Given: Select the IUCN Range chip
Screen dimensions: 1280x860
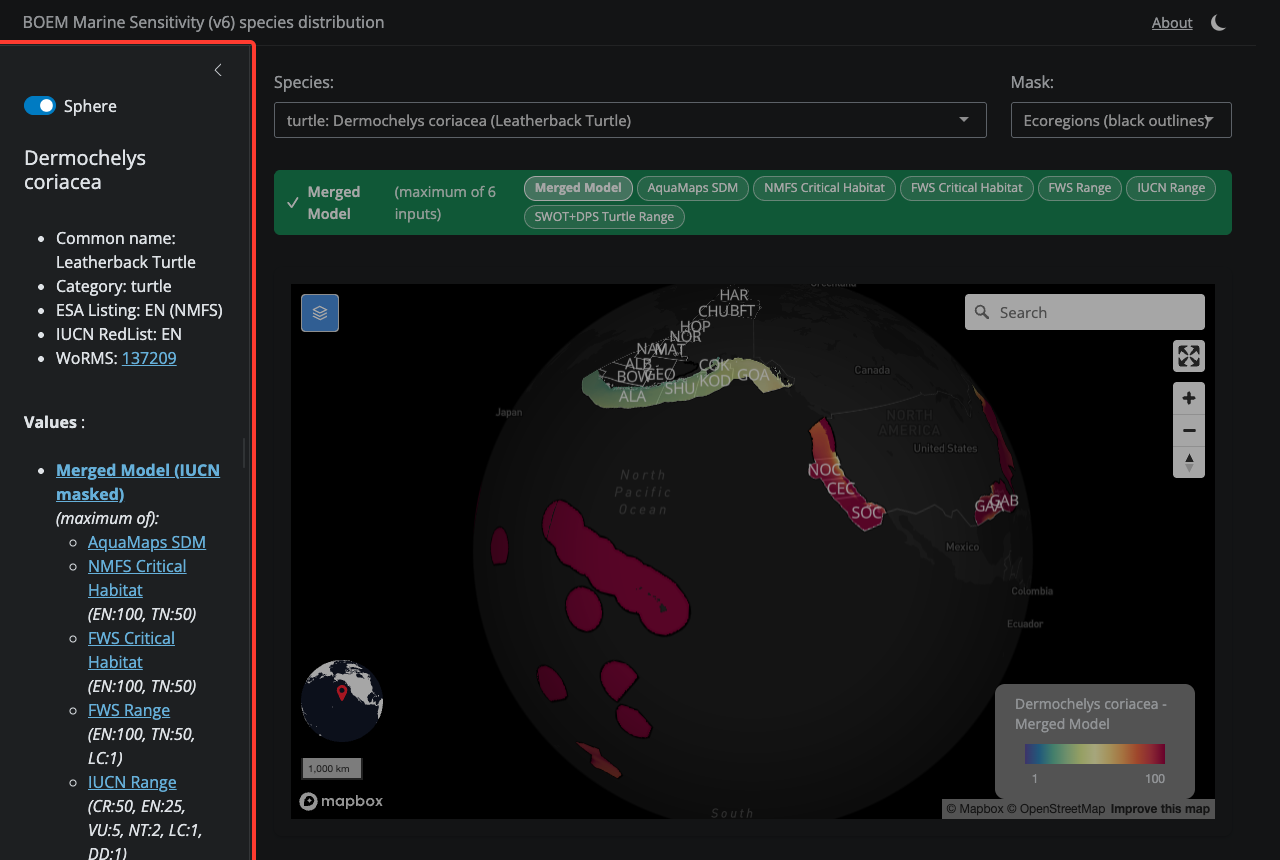Looking at the screenshot, I should click(x=1171, y=187).
